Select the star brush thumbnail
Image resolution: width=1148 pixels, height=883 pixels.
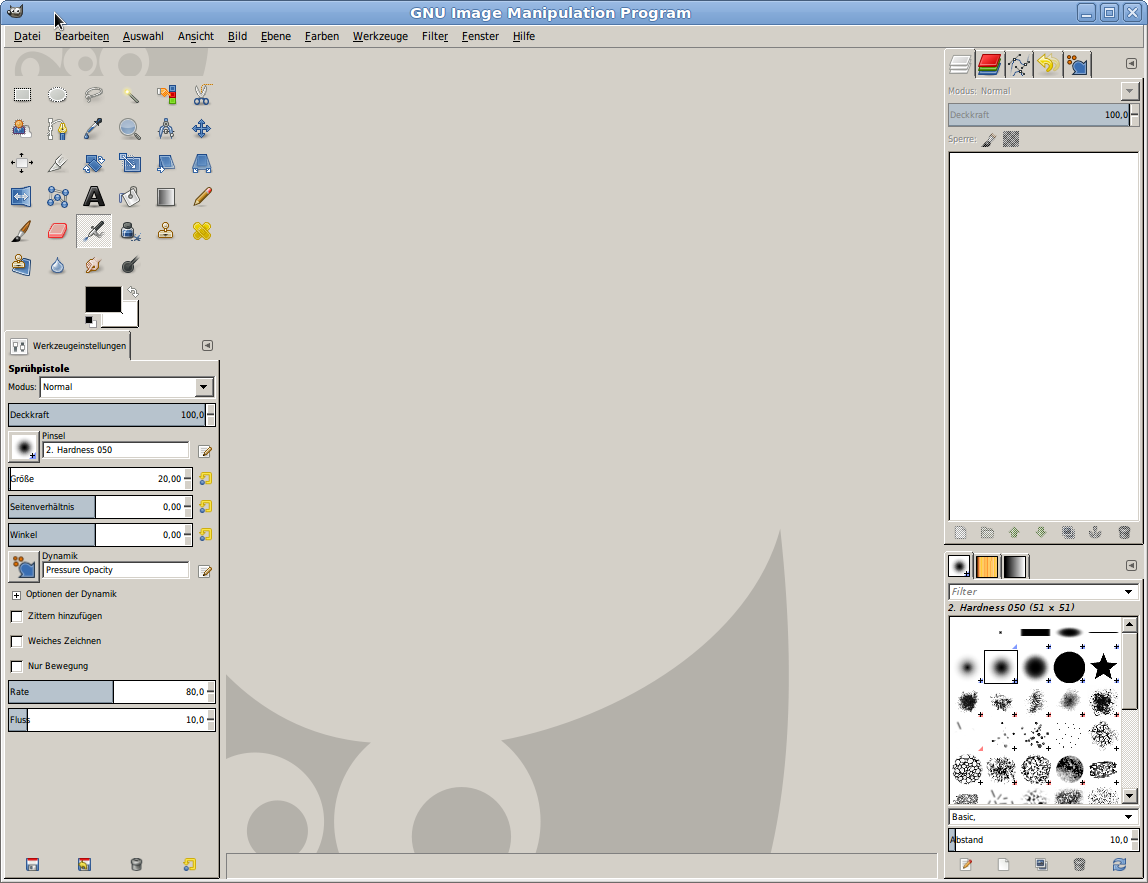pyautogui.click(x=1103, y=667)
